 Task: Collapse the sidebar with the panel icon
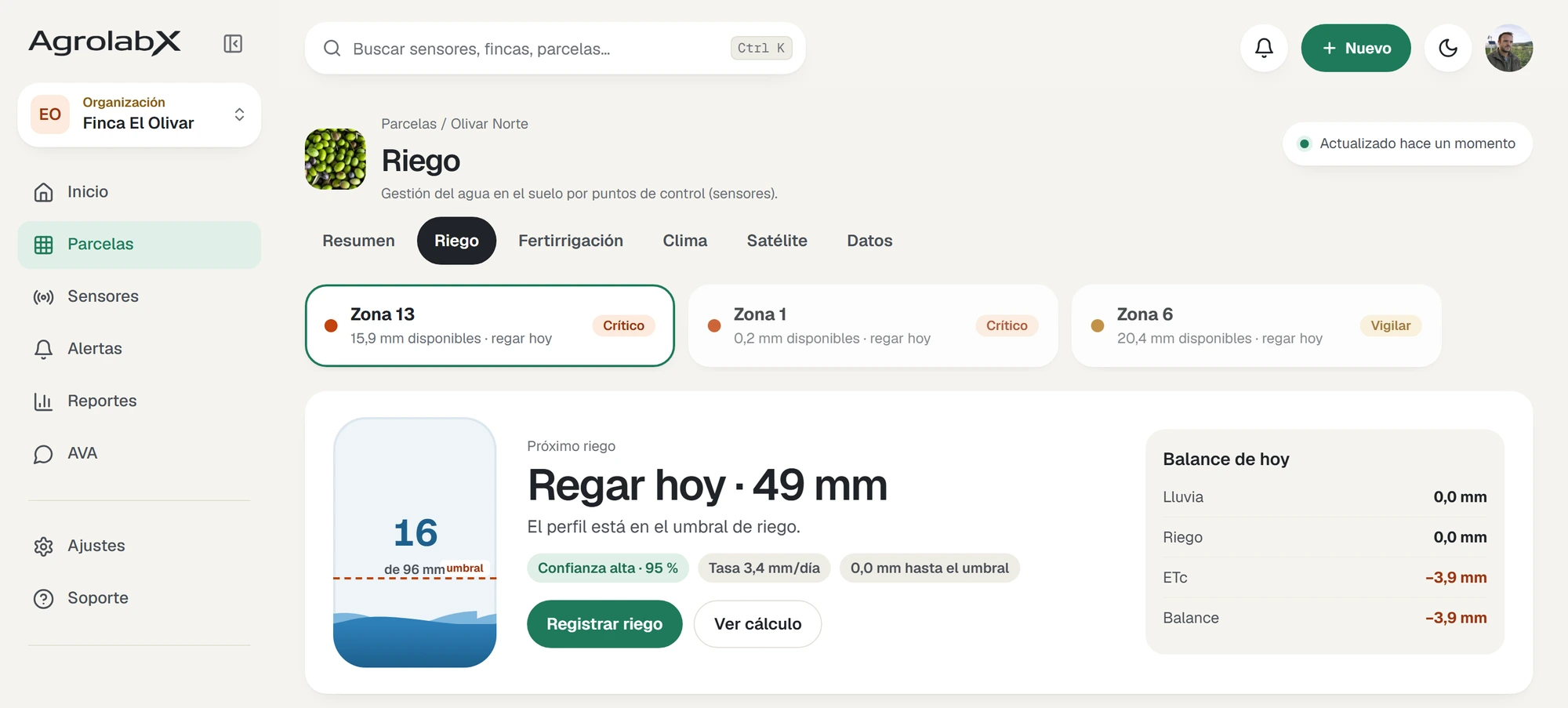[x=233, y=44]
